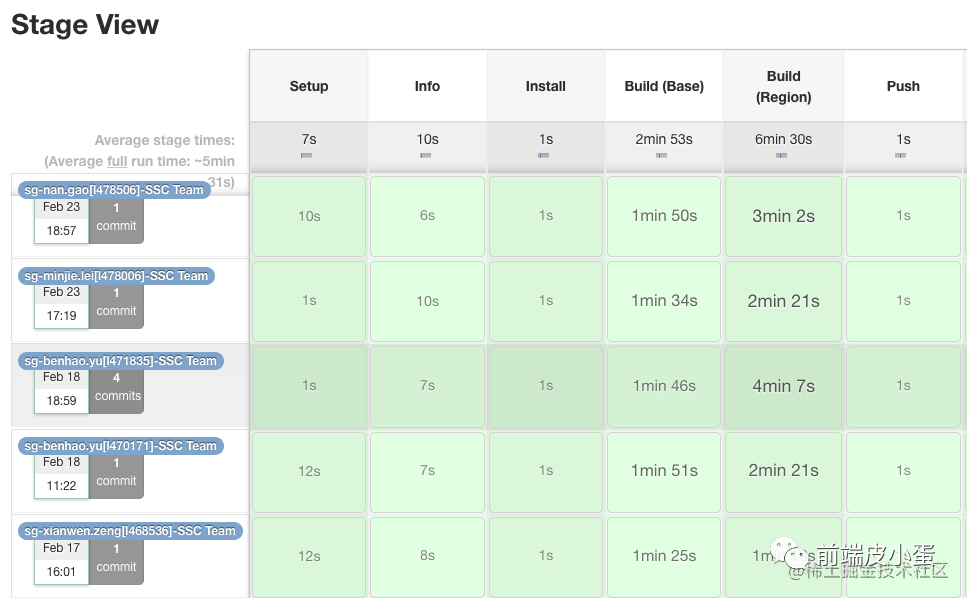967x598 pixels.
Task: Click the 'full' link in average run time
Action: point(117,161)
